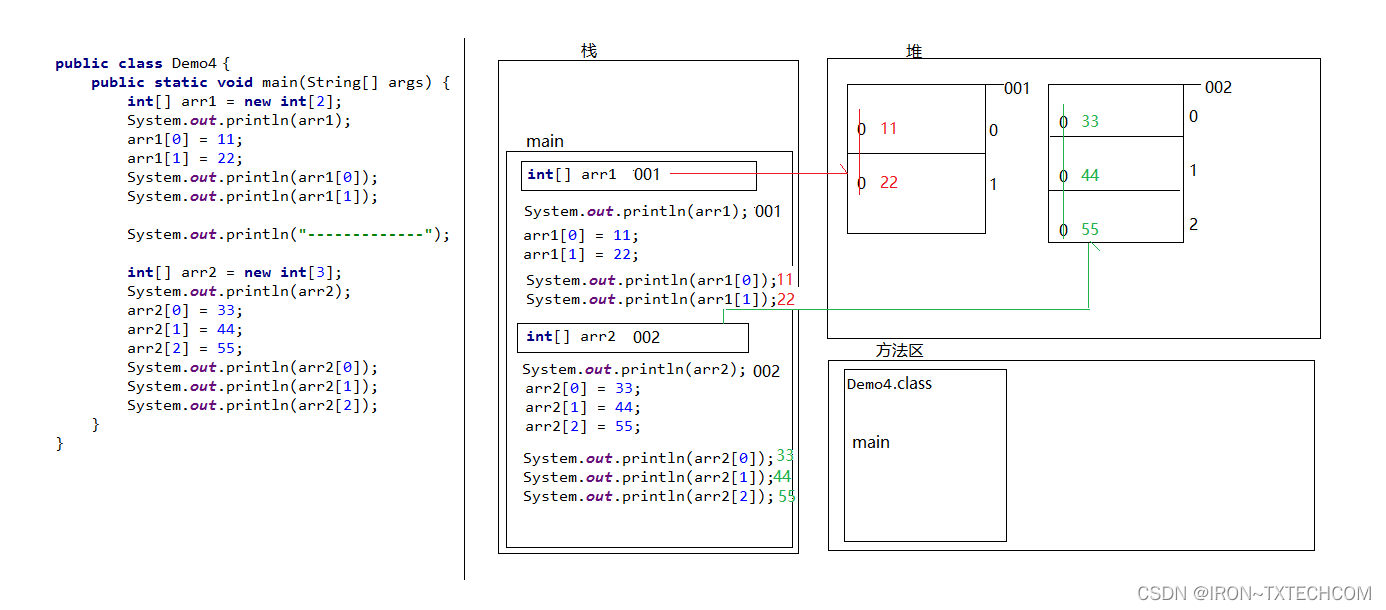Image resolution: width=1386 pixels, height=610 pixels.
Task: Click 'println(arr2[1]);' in the left code listing
Action: click(x=253, y=386)
